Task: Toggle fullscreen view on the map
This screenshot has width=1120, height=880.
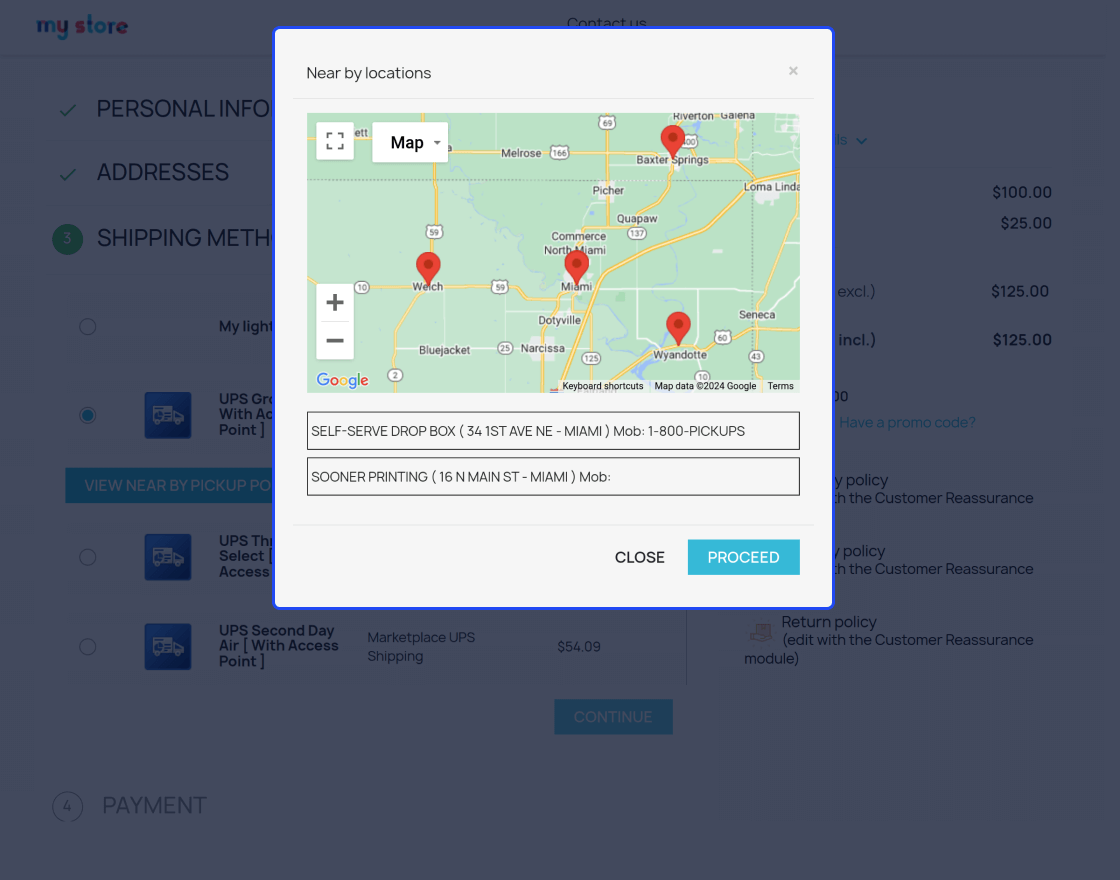Action: click(335, 141)
